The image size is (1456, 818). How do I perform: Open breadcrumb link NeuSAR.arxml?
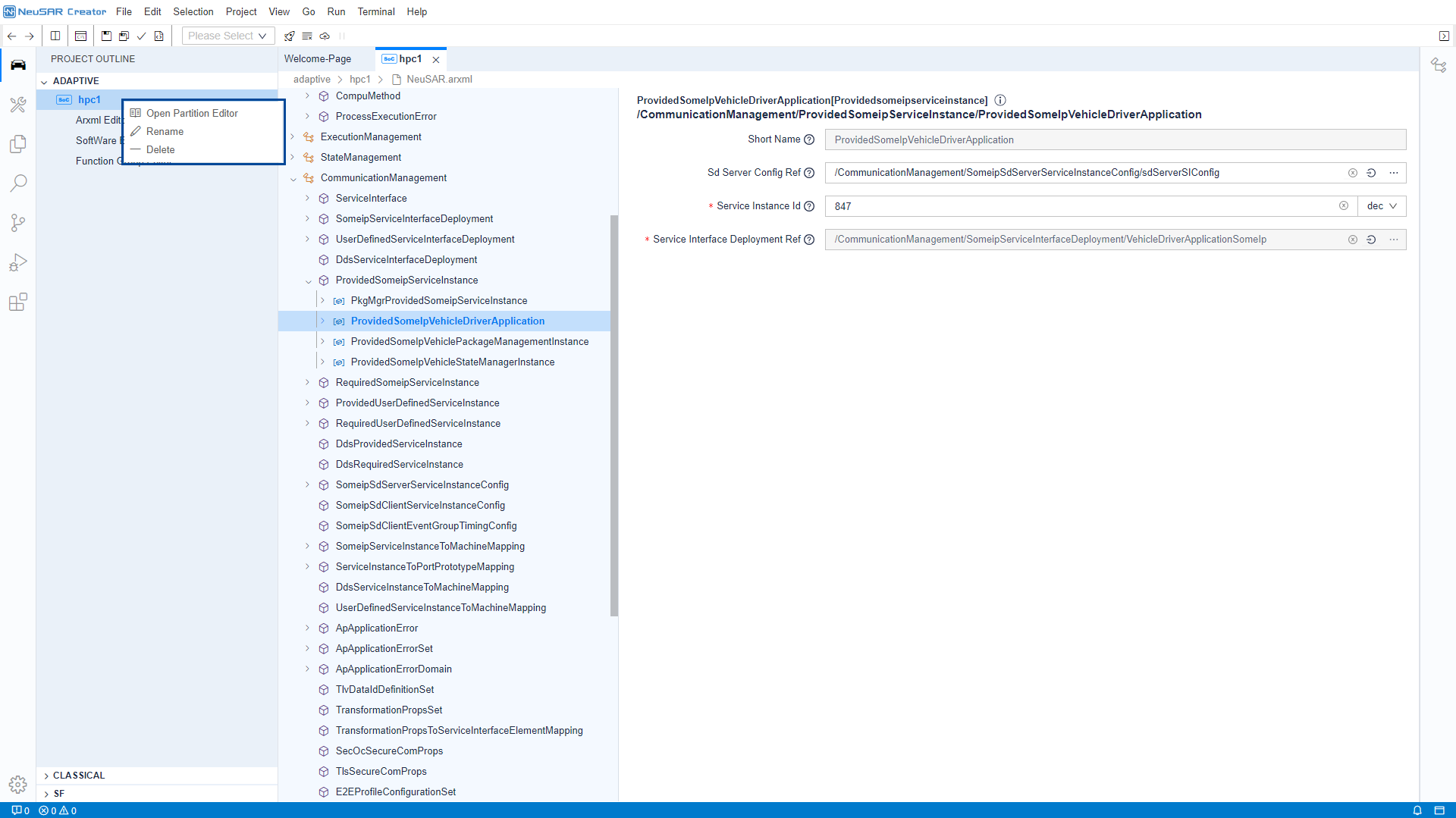click(x=440, y=79)
